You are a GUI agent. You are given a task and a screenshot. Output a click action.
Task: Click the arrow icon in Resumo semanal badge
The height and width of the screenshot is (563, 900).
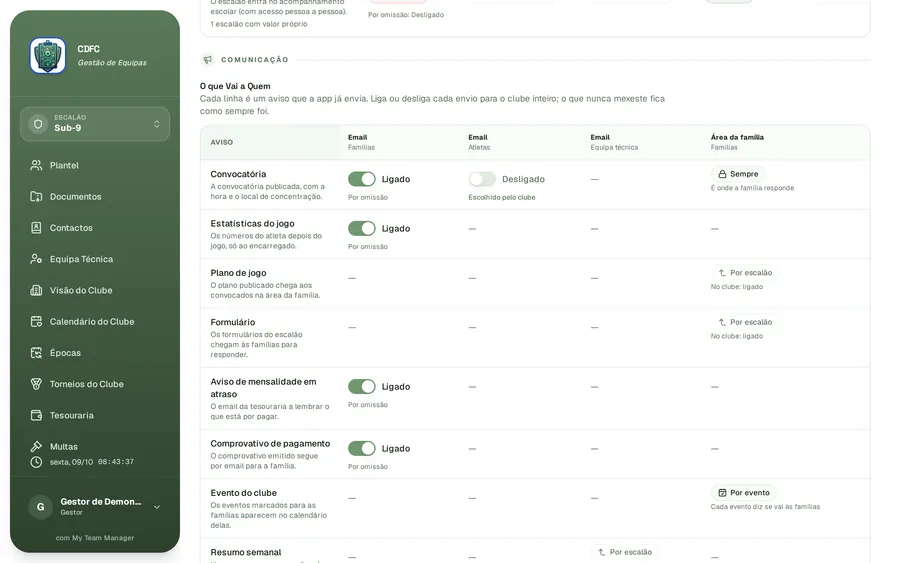[602, 552]
